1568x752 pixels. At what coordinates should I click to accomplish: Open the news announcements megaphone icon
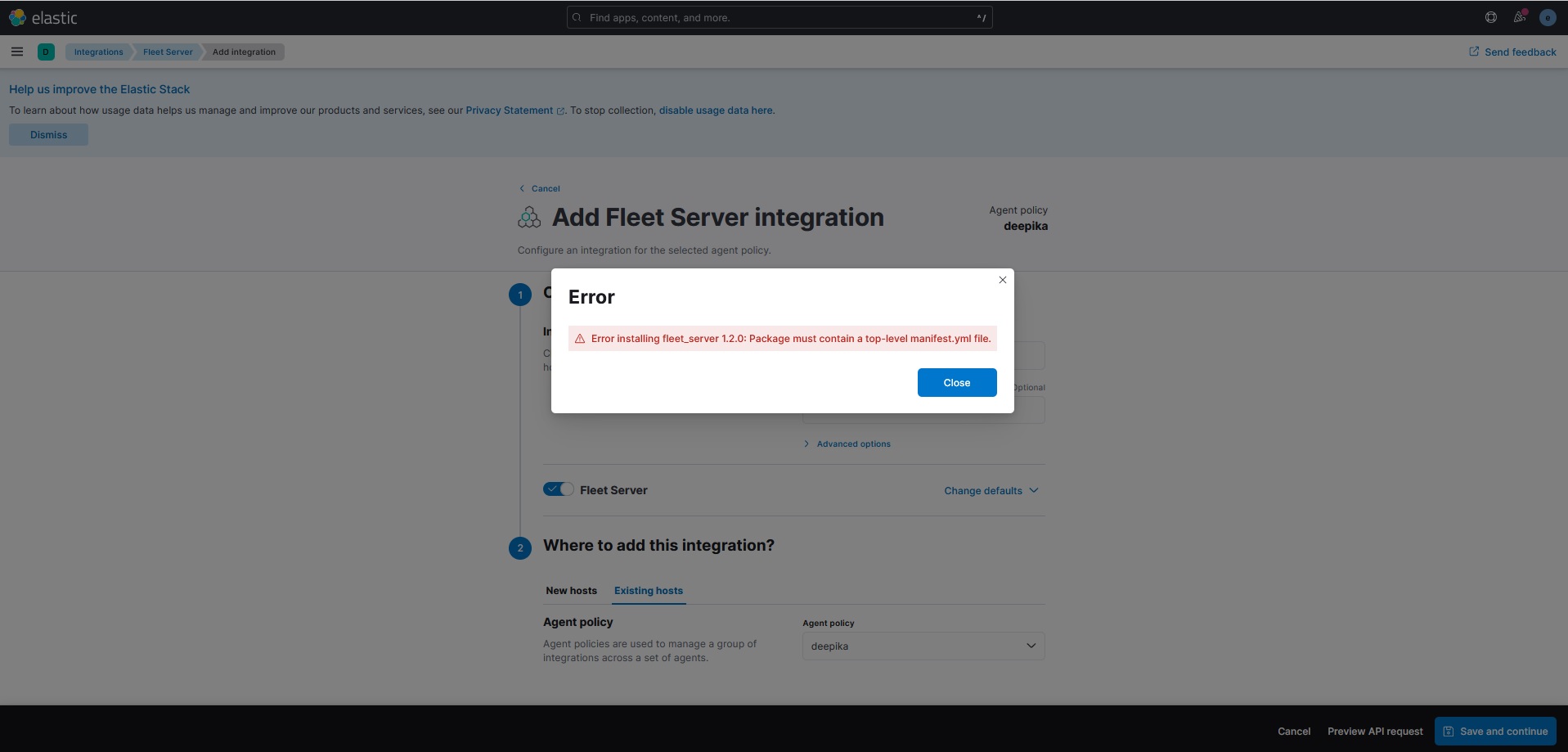[1519, 17]
